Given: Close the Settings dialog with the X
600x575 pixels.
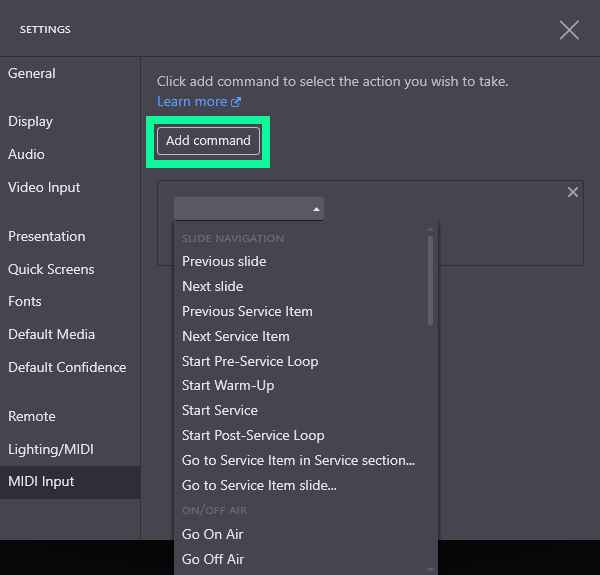Looking at the screenshot, I should tap(569, 30).
